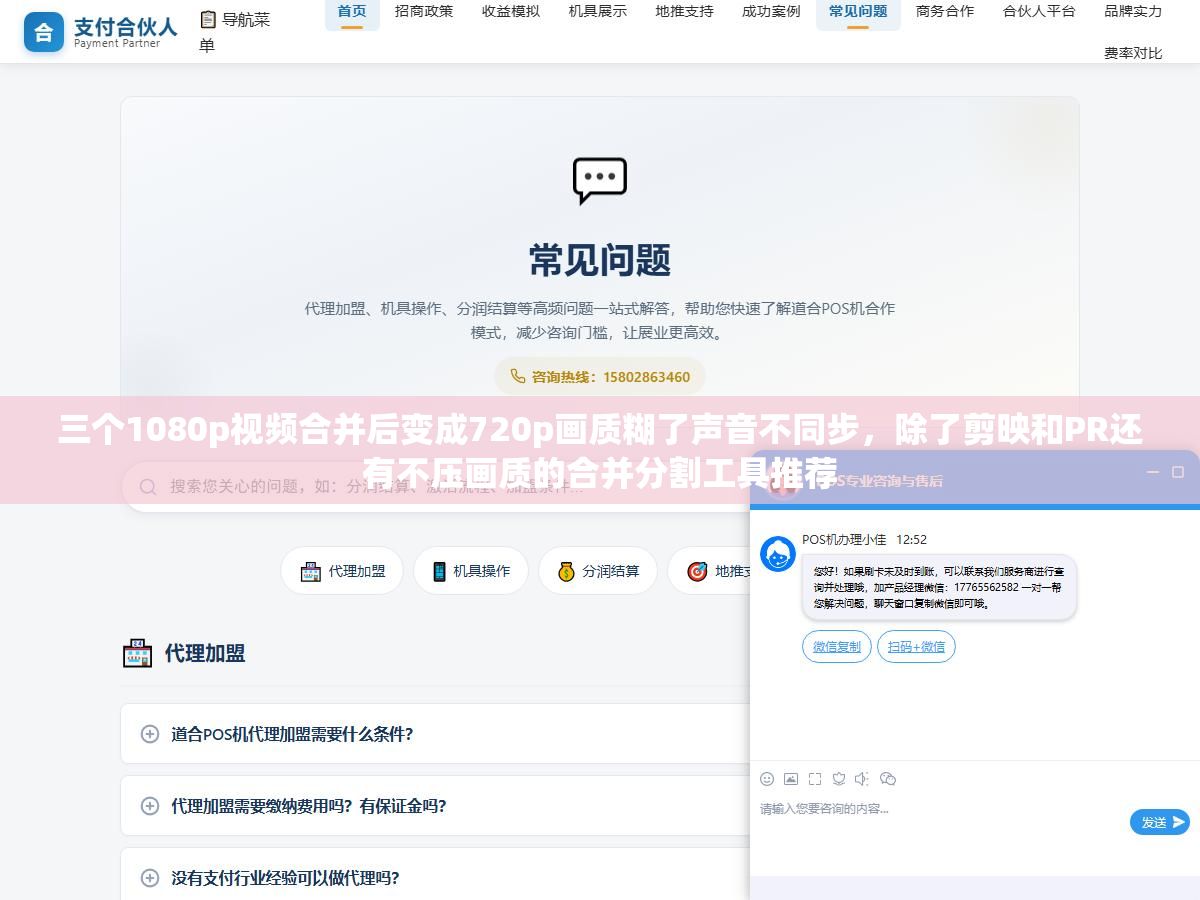Send the chat message with 发送
Image resolution: width=1200 pixels, height=900 pixels.
[1160, 822]
